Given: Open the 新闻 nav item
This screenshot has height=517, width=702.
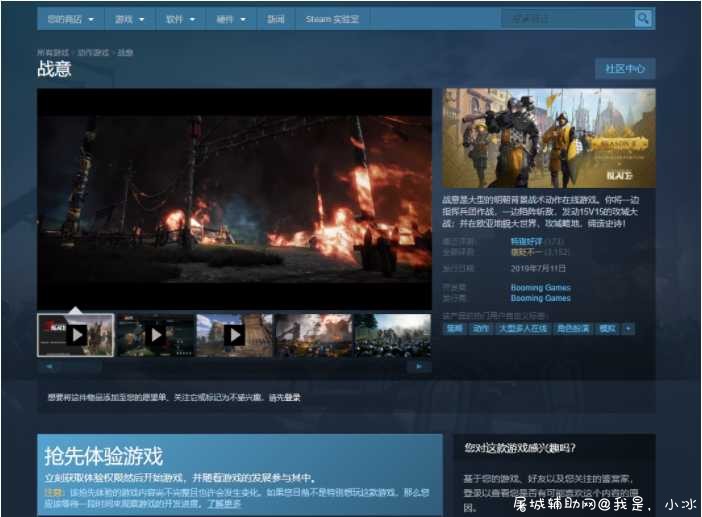Looking at the screenshot, I should pyautogui.click(x=275, y=19).
